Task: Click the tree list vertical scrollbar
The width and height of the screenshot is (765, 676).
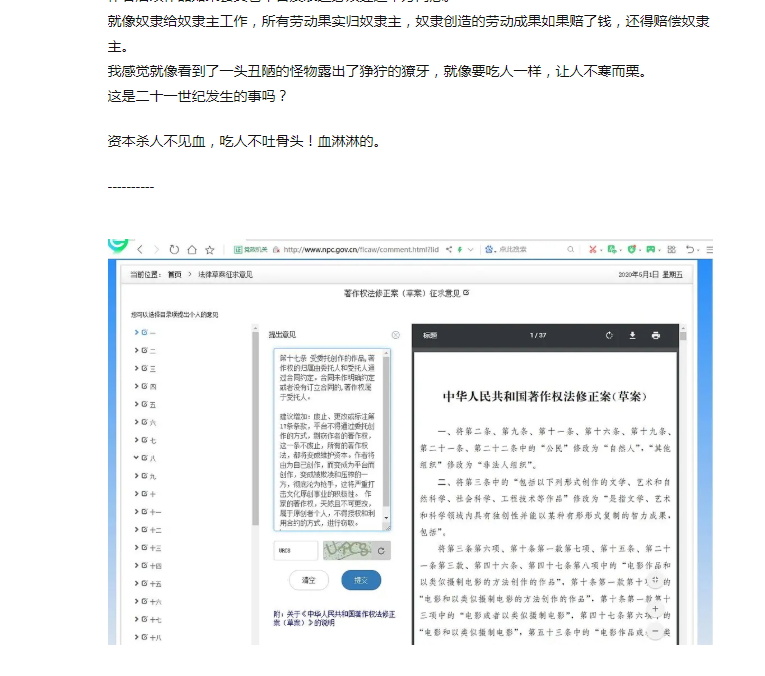Action: point(255,429)
